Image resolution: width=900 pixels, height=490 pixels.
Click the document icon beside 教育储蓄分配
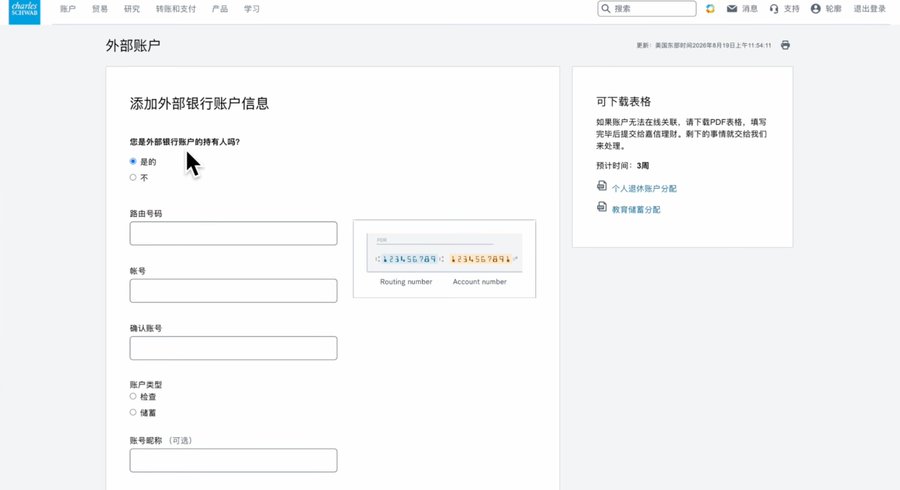602,207
